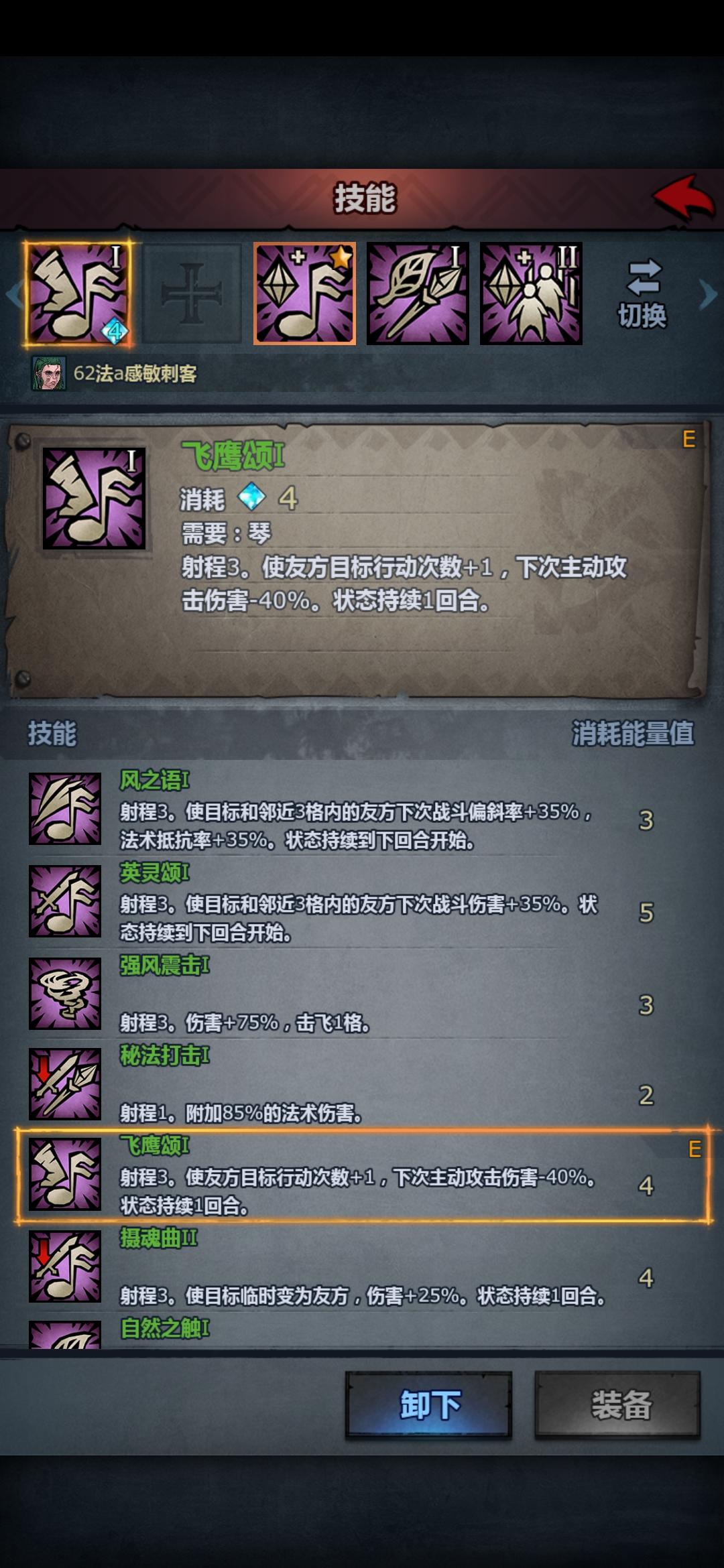Select the starred crystal-note skill slot
This screenshot has width=724, height=1568.
pyautogui.click(x=304, y=294)
